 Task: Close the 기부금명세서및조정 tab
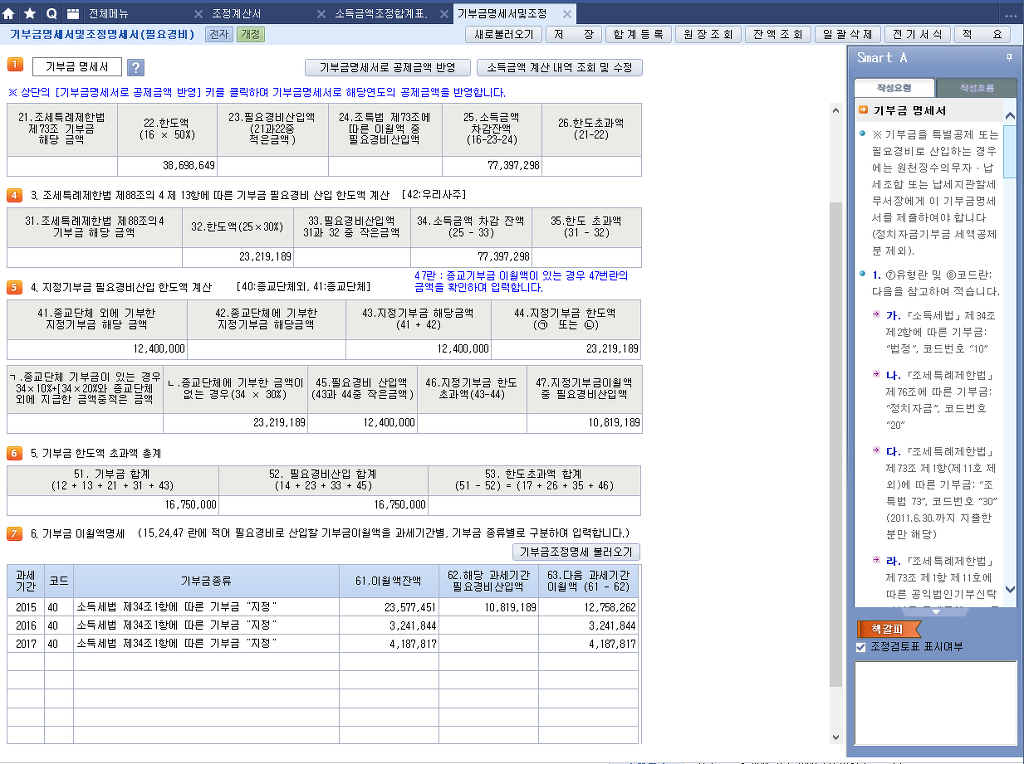[x=567, y=14]
